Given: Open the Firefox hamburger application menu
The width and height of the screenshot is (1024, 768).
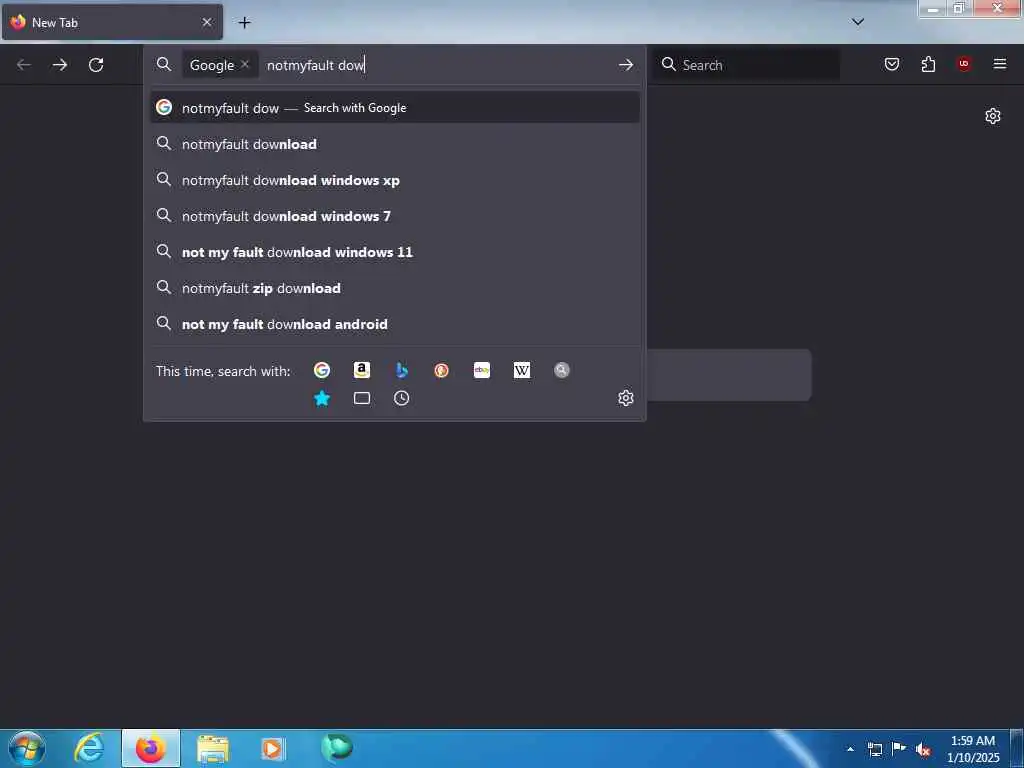Looking at the screenshot, I should pos(999,64).
